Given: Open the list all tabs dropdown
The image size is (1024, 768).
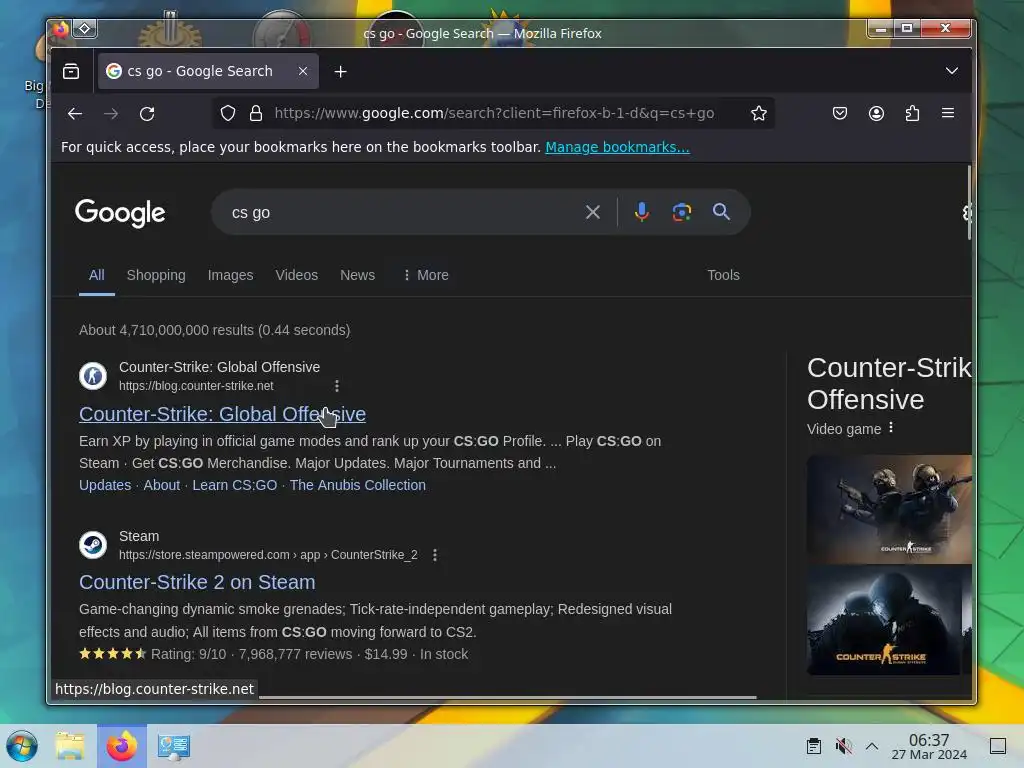Looking at the screenshot, I should pyautogui.click(x=952, y=71).
